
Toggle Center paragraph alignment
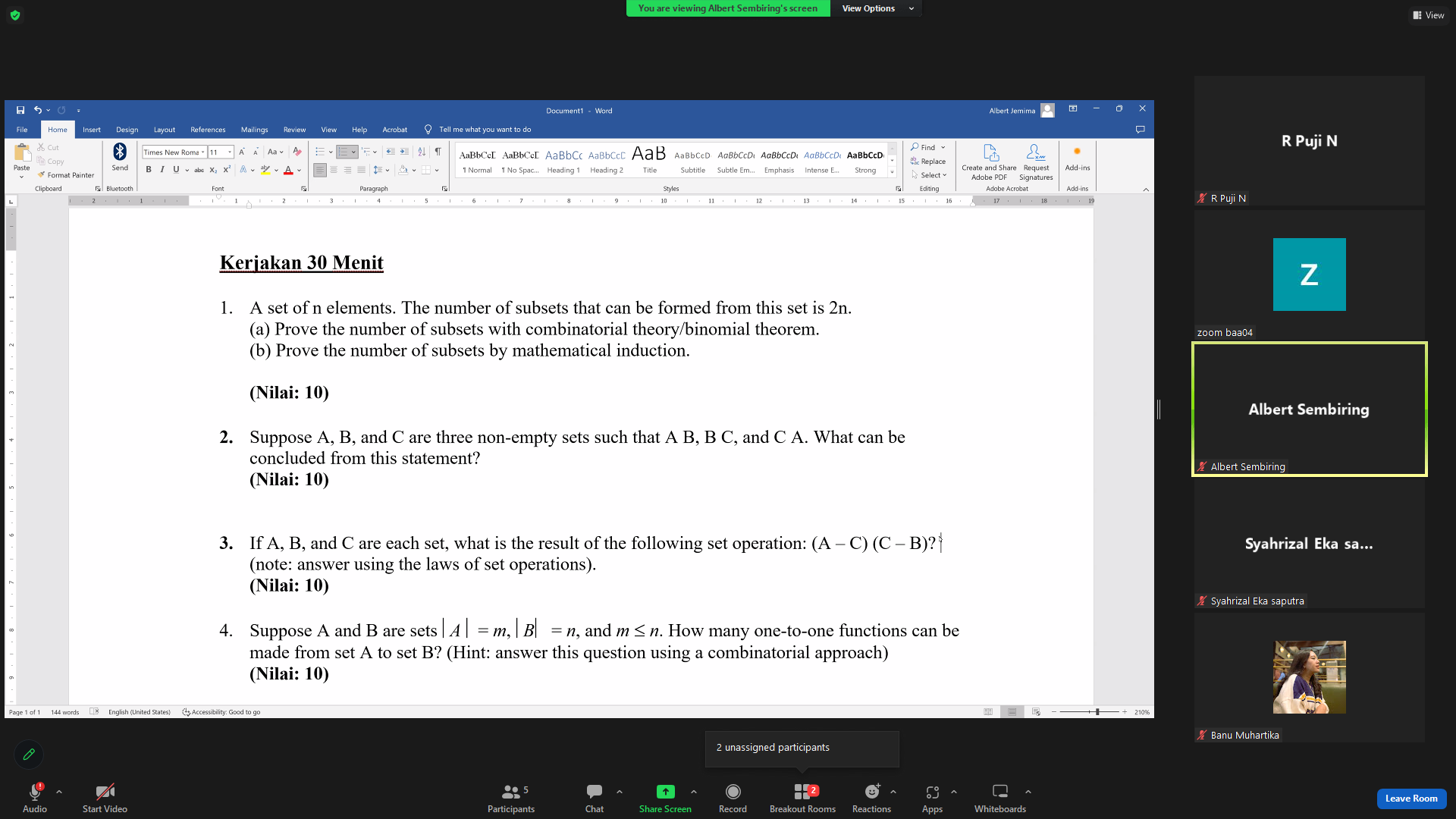[x=334, y=170]
